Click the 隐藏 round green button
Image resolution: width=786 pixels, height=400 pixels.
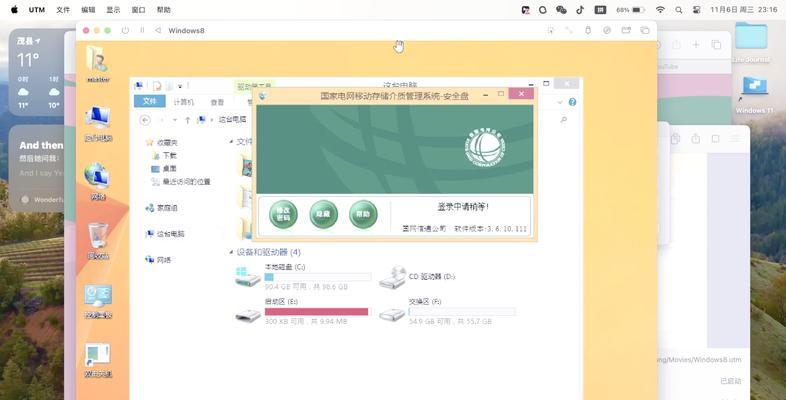click(323, 215)
